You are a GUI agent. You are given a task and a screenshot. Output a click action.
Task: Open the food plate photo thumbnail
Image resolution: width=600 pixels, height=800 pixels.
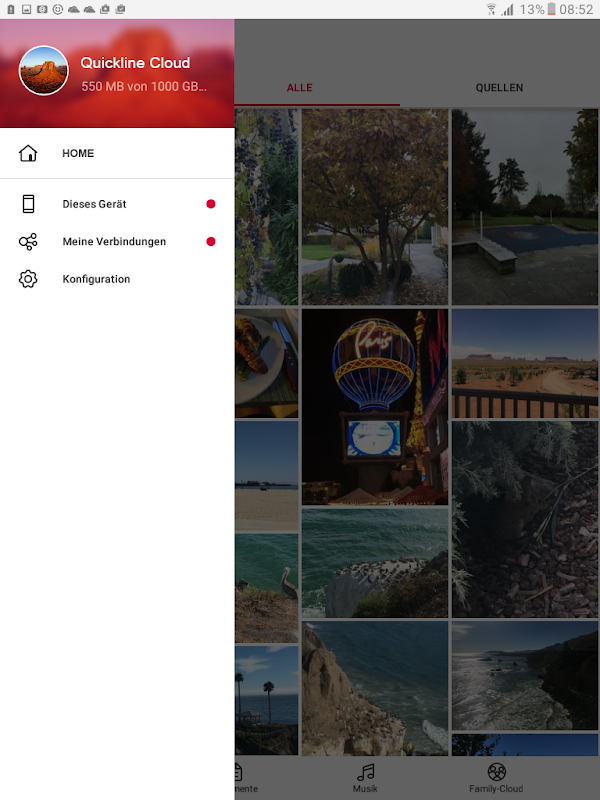(266, 363)
